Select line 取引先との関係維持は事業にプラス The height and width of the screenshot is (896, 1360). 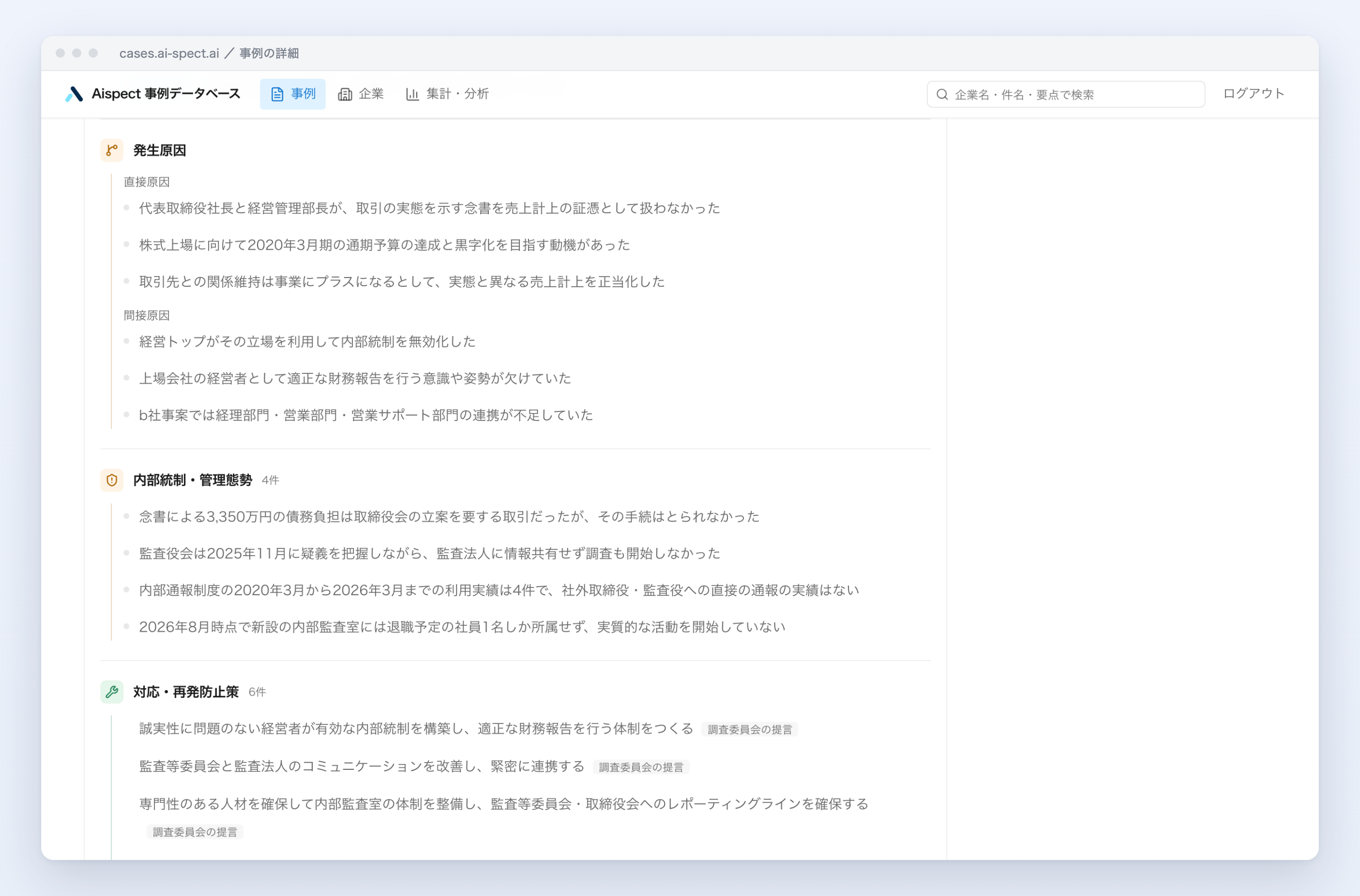point(402,282)
